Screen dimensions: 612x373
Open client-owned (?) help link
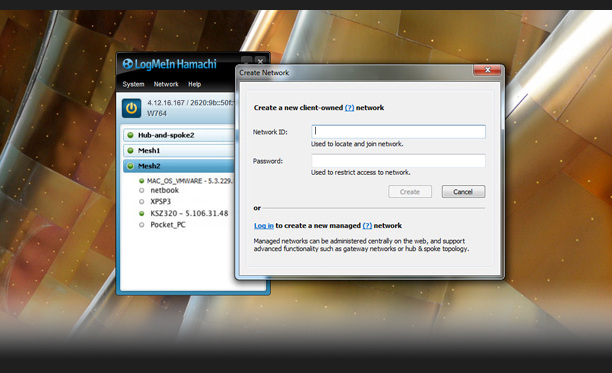tap(349, 108)
